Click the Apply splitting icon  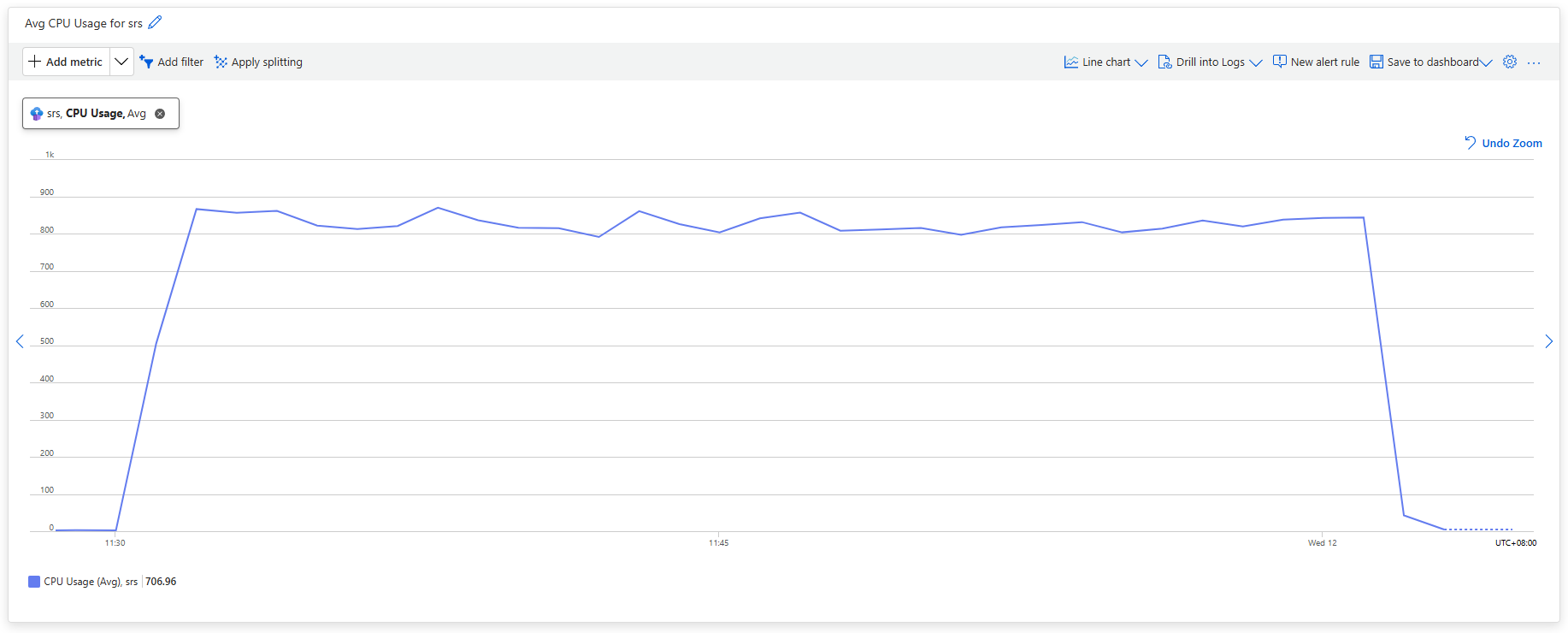coord(221,62)
